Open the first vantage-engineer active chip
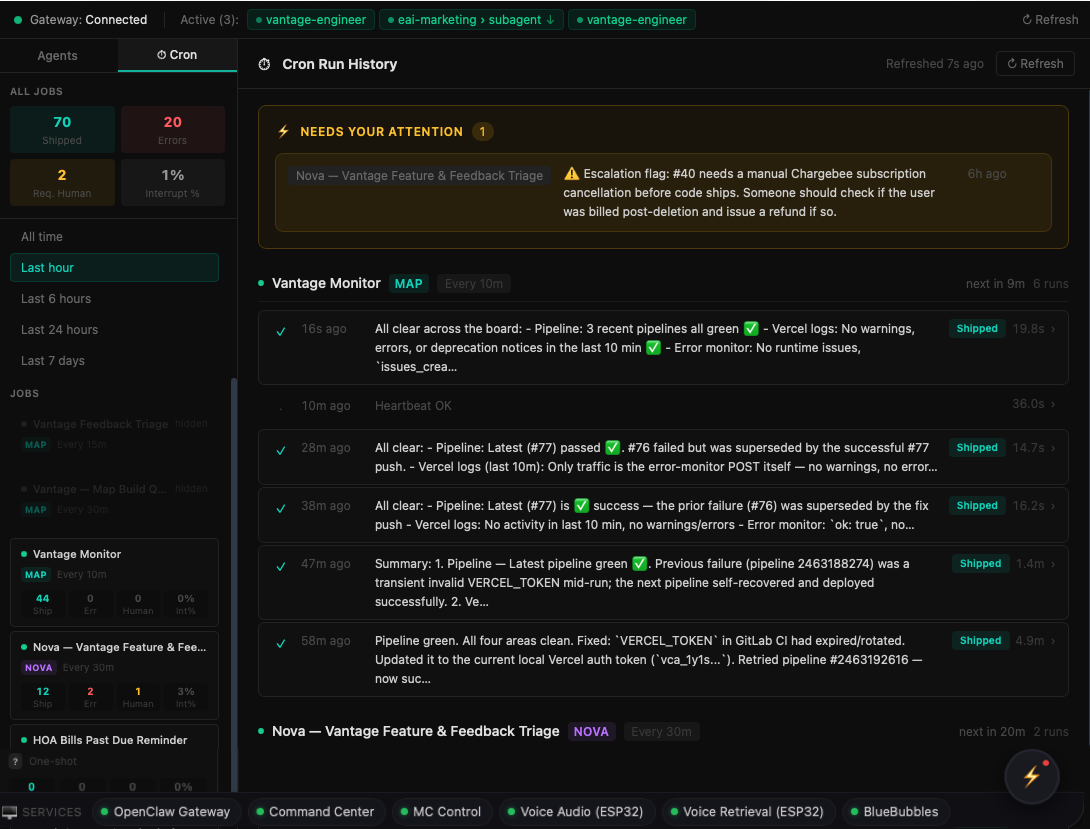 click(x=311, y=20)
